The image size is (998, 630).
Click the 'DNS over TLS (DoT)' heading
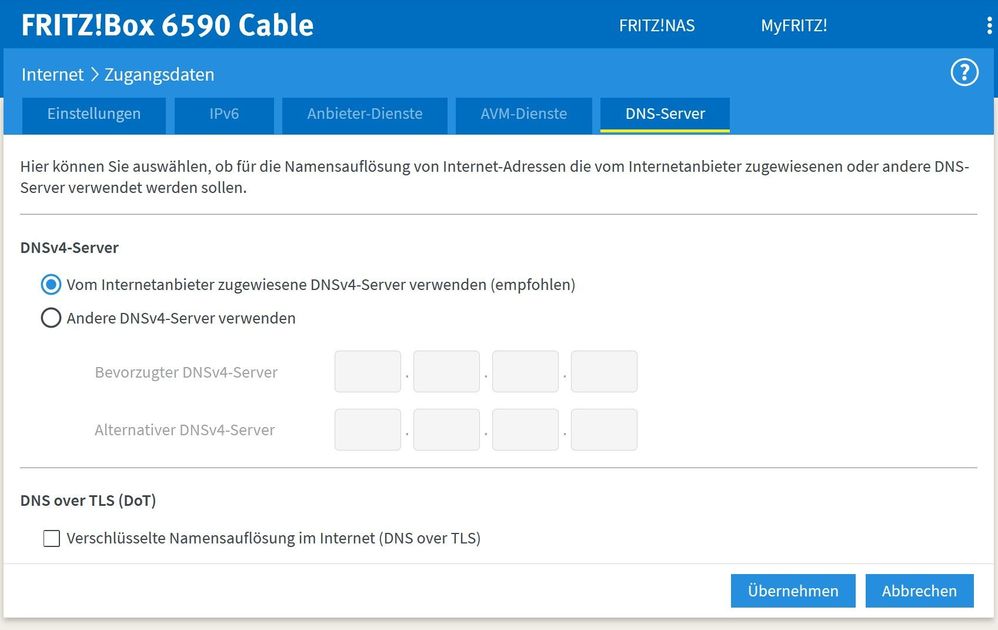[x=88, y=501]
